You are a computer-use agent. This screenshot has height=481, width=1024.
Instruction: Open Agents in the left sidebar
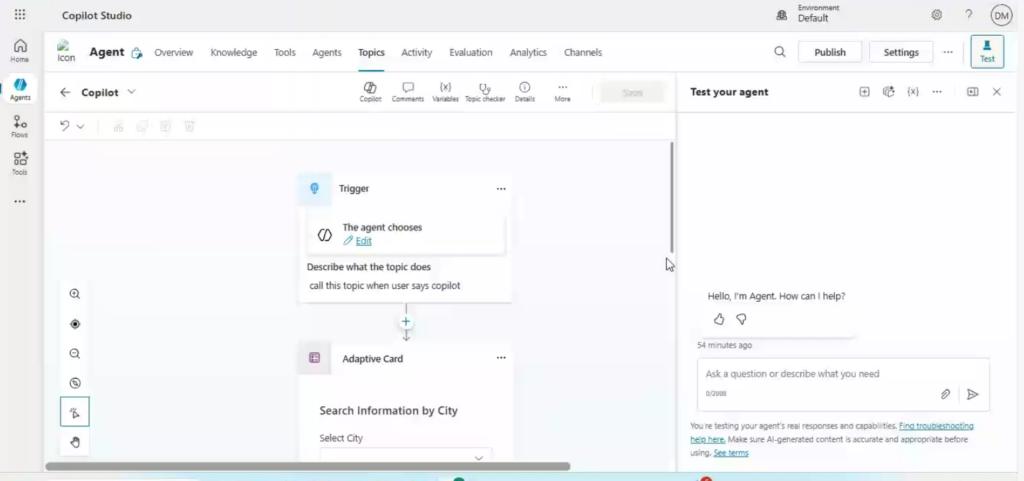[20, 89]
